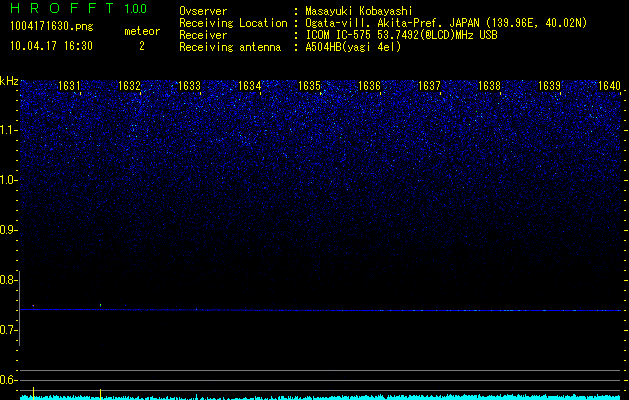The height and width of the screenshot is (400, 629).
Task: Click the 1640 time axis marker
Action: click(609, 86)
